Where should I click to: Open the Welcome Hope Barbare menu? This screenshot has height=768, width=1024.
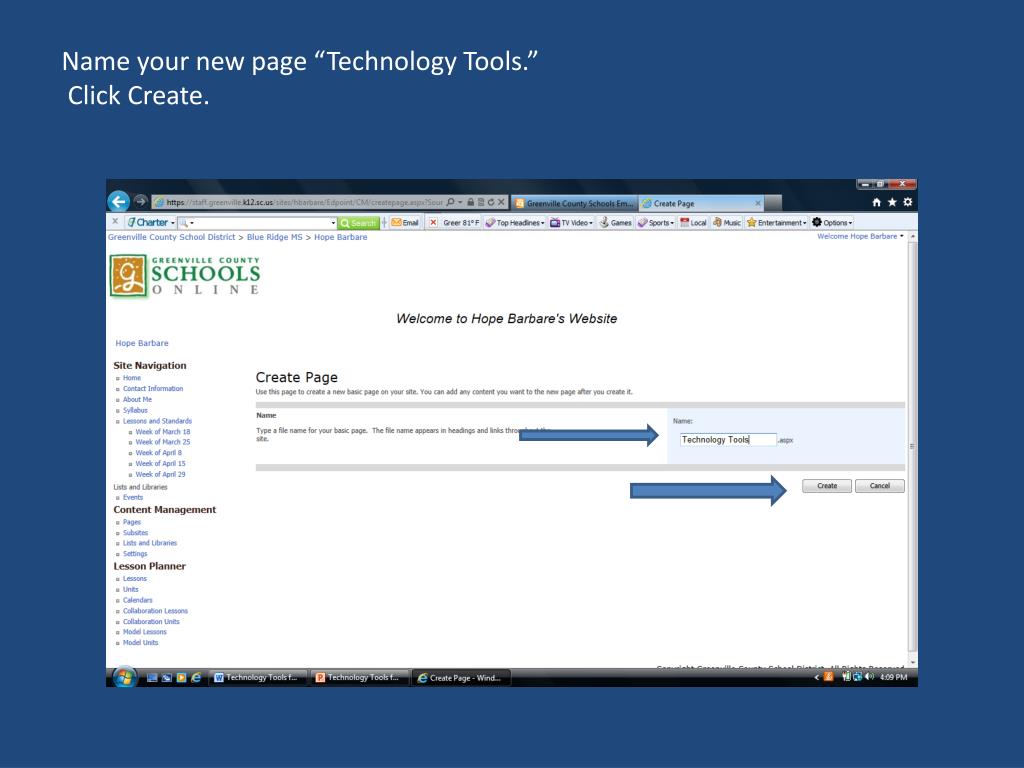860,237
